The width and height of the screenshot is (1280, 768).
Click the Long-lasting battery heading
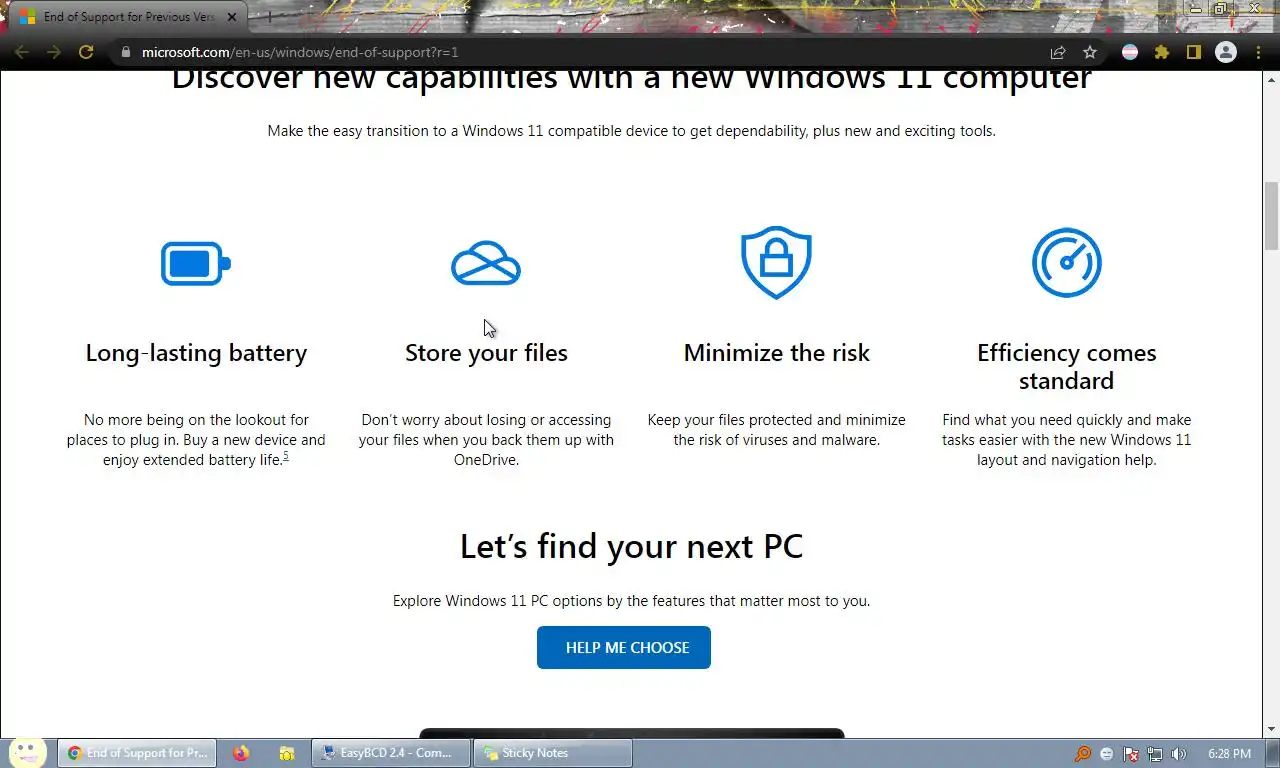tap(196, 353)
